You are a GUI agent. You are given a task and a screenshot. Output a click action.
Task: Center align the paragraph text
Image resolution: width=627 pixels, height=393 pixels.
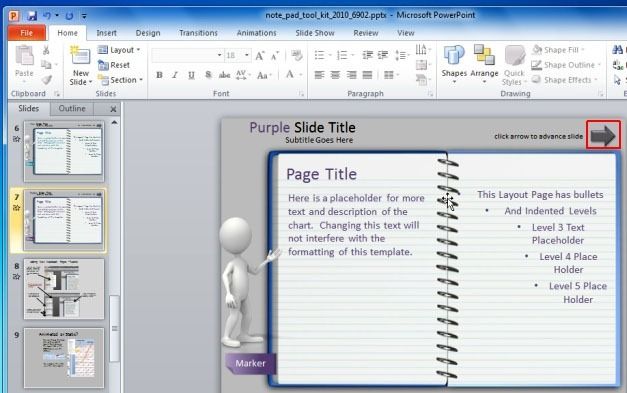335,75
